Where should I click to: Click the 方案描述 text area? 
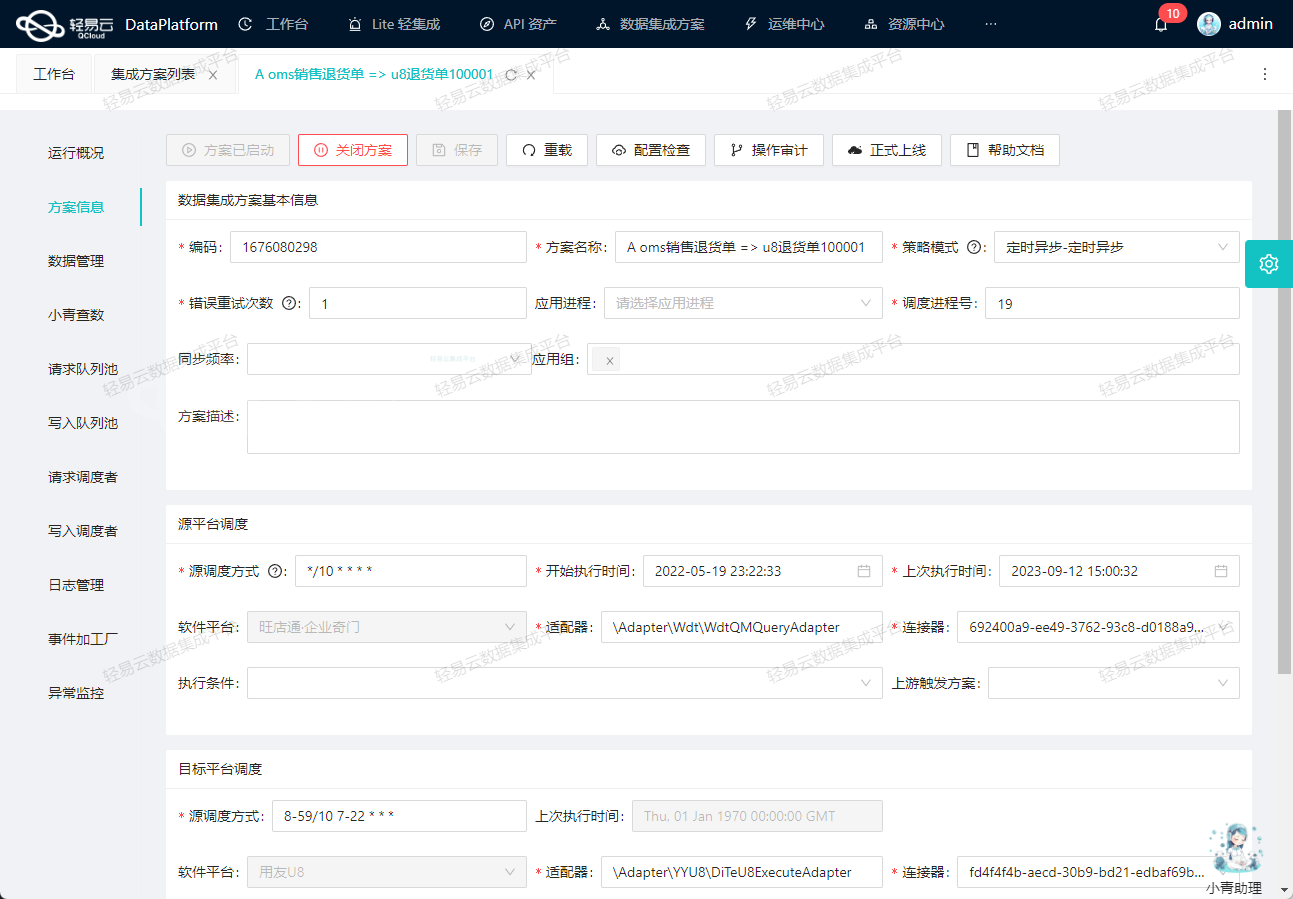(x=743, y=427)
